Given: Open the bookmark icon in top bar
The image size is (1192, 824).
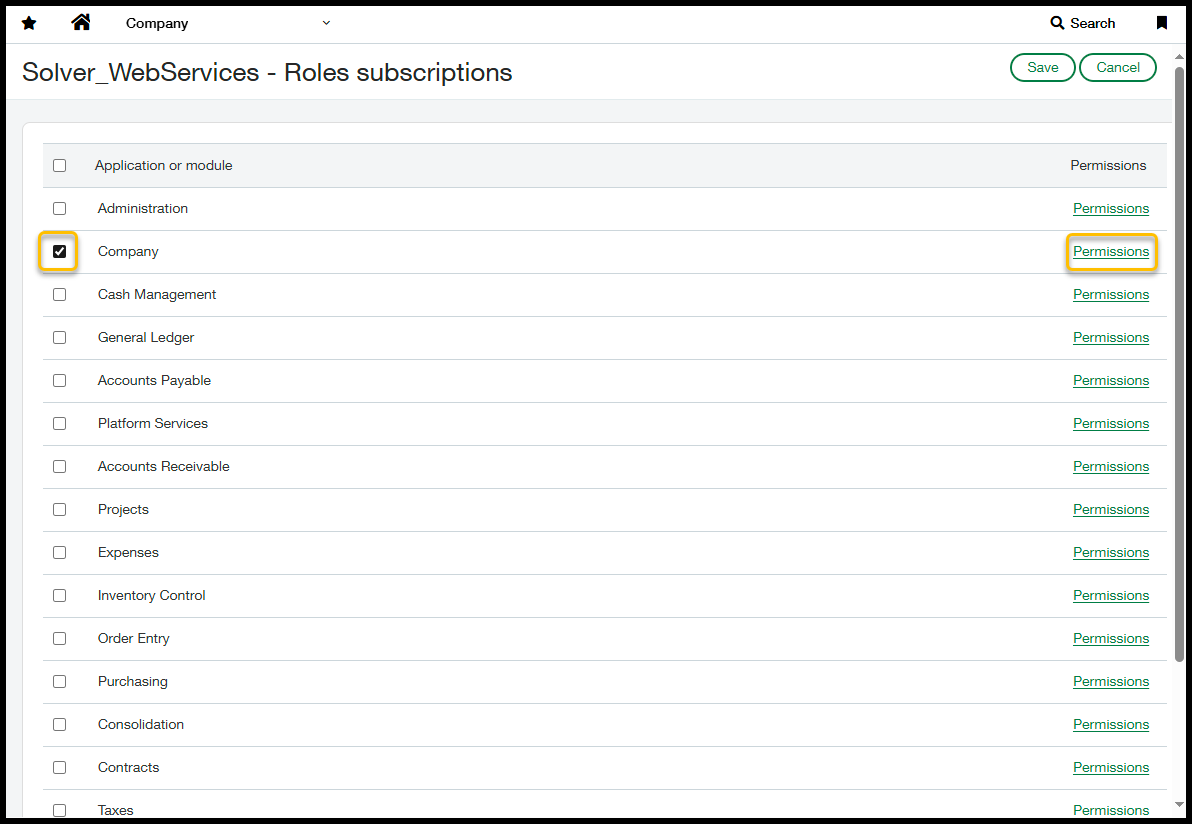Looking at the screenshot, I should [1162, 23].
